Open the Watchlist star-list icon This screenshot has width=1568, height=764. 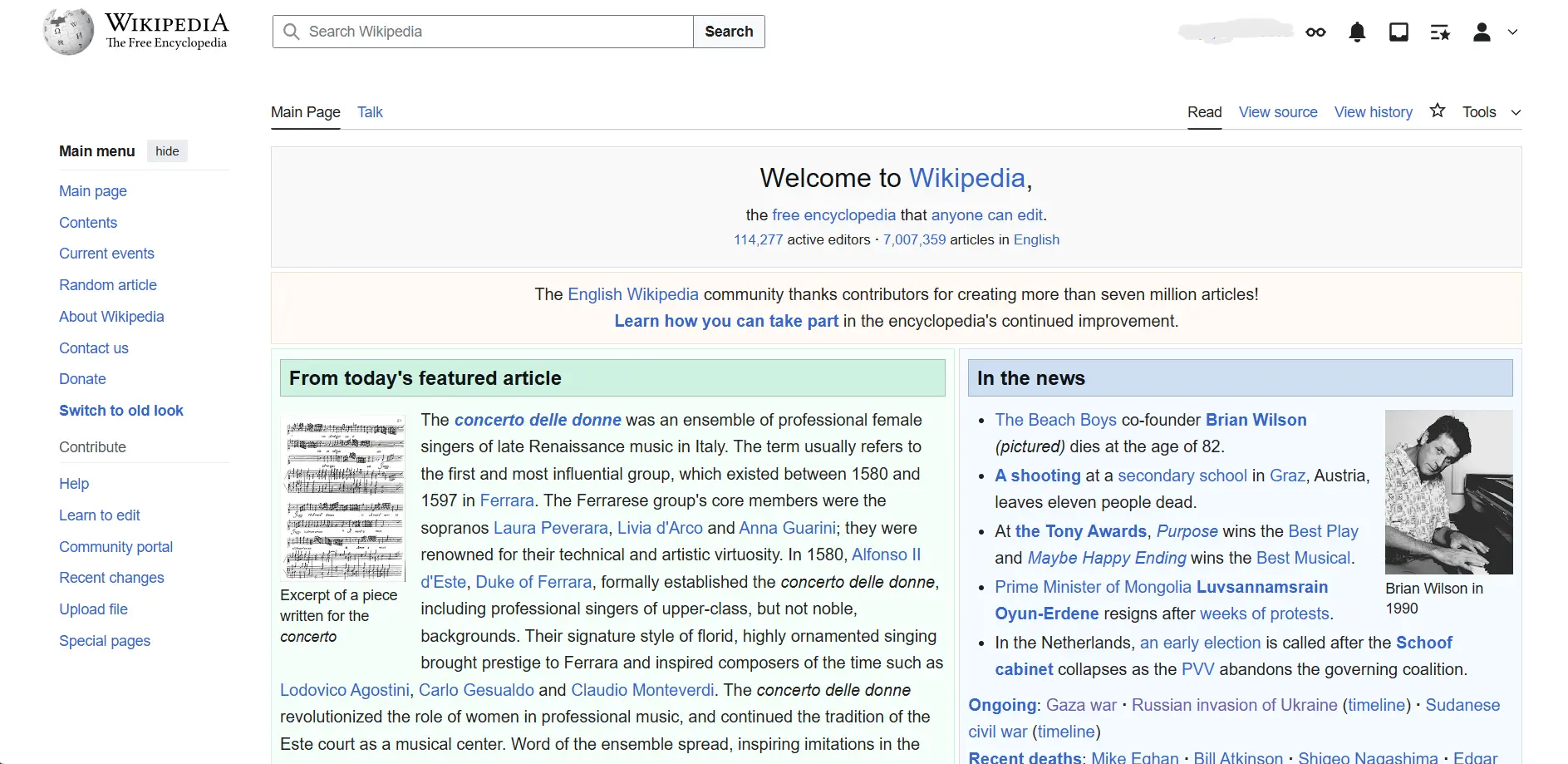coord(1440,32)
